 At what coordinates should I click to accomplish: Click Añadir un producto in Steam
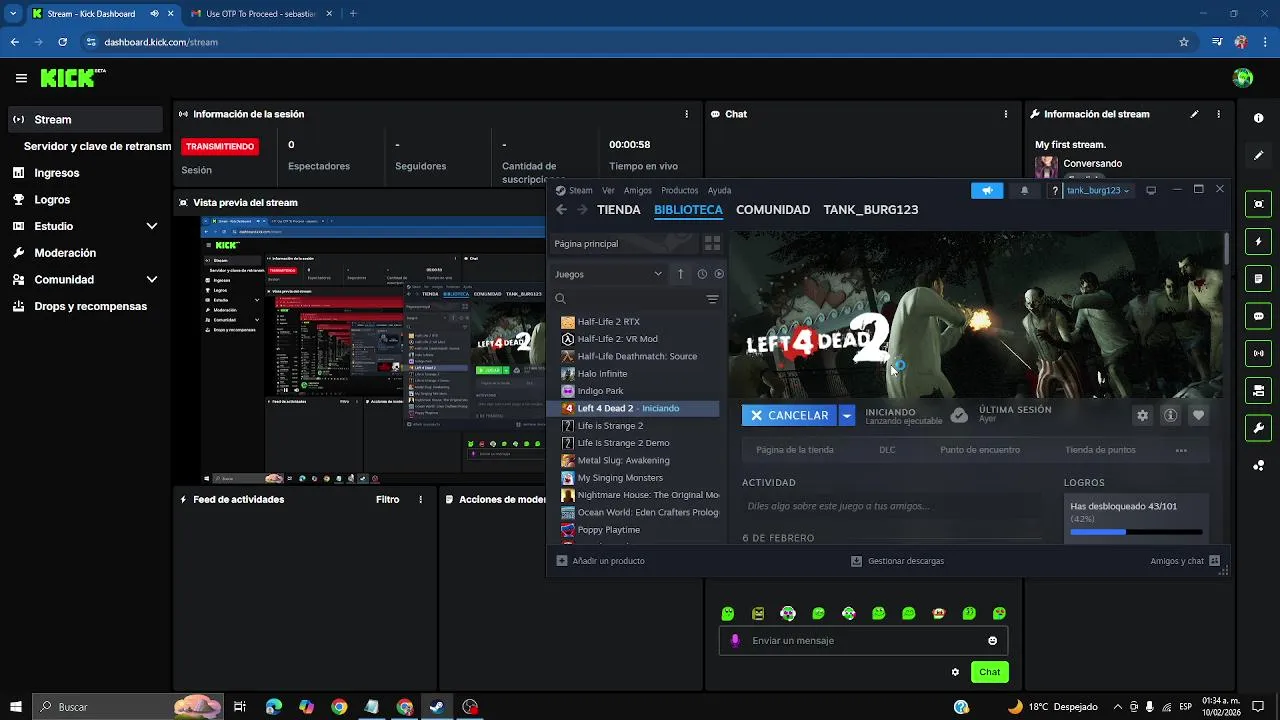tap(600, 561)
